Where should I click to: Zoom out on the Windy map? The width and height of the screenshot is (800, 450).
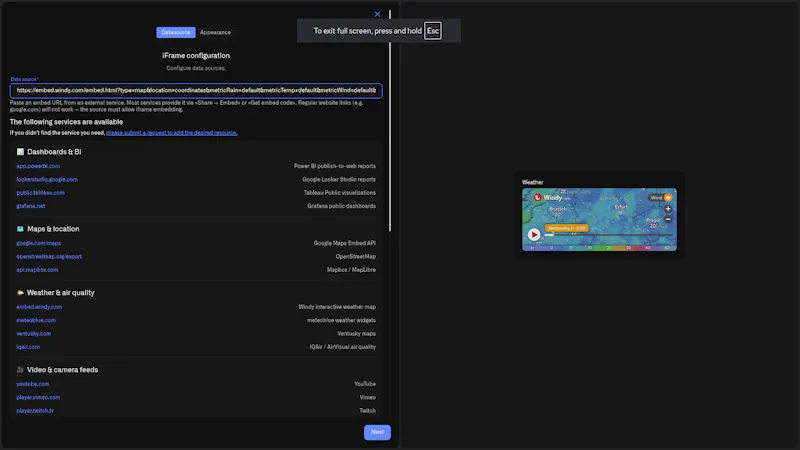tap(668, 219)
